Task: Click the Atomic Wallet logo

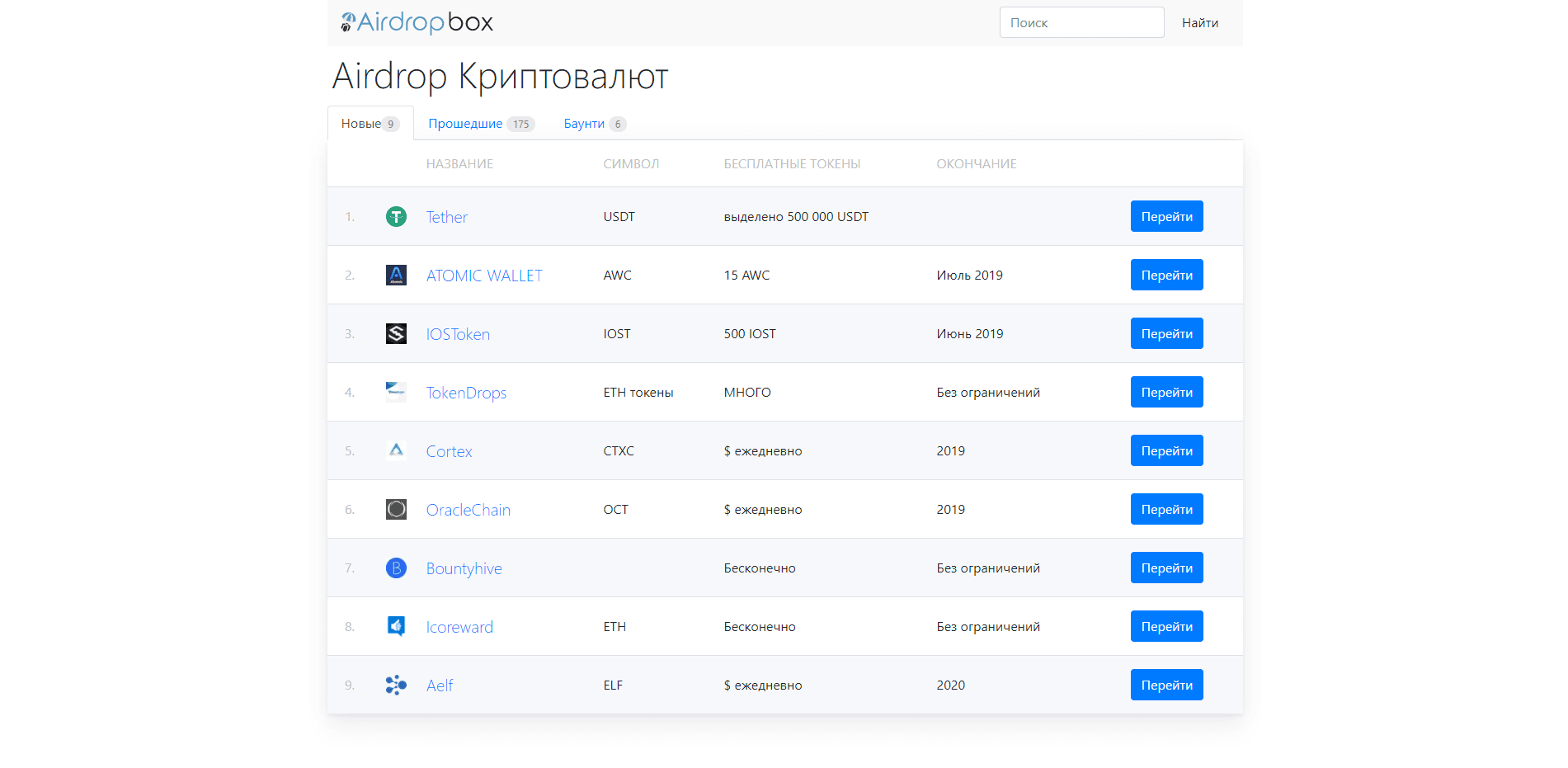Action: point(396,275)
